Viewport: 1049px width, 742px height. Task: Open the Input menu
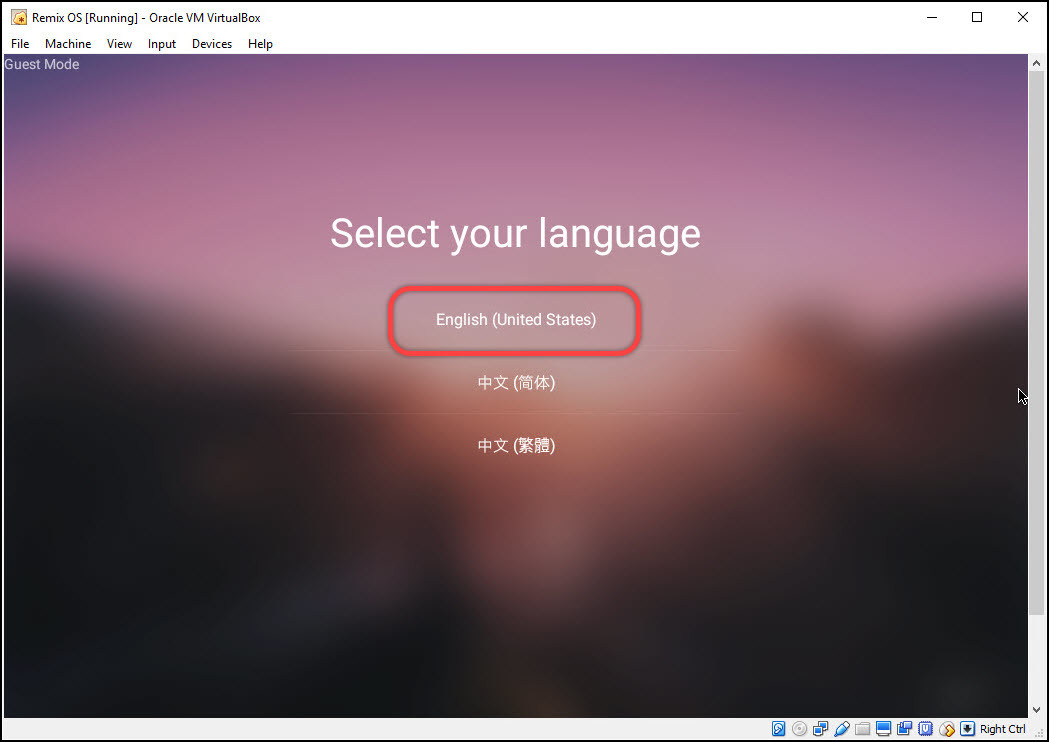click(x=162, y=43)
